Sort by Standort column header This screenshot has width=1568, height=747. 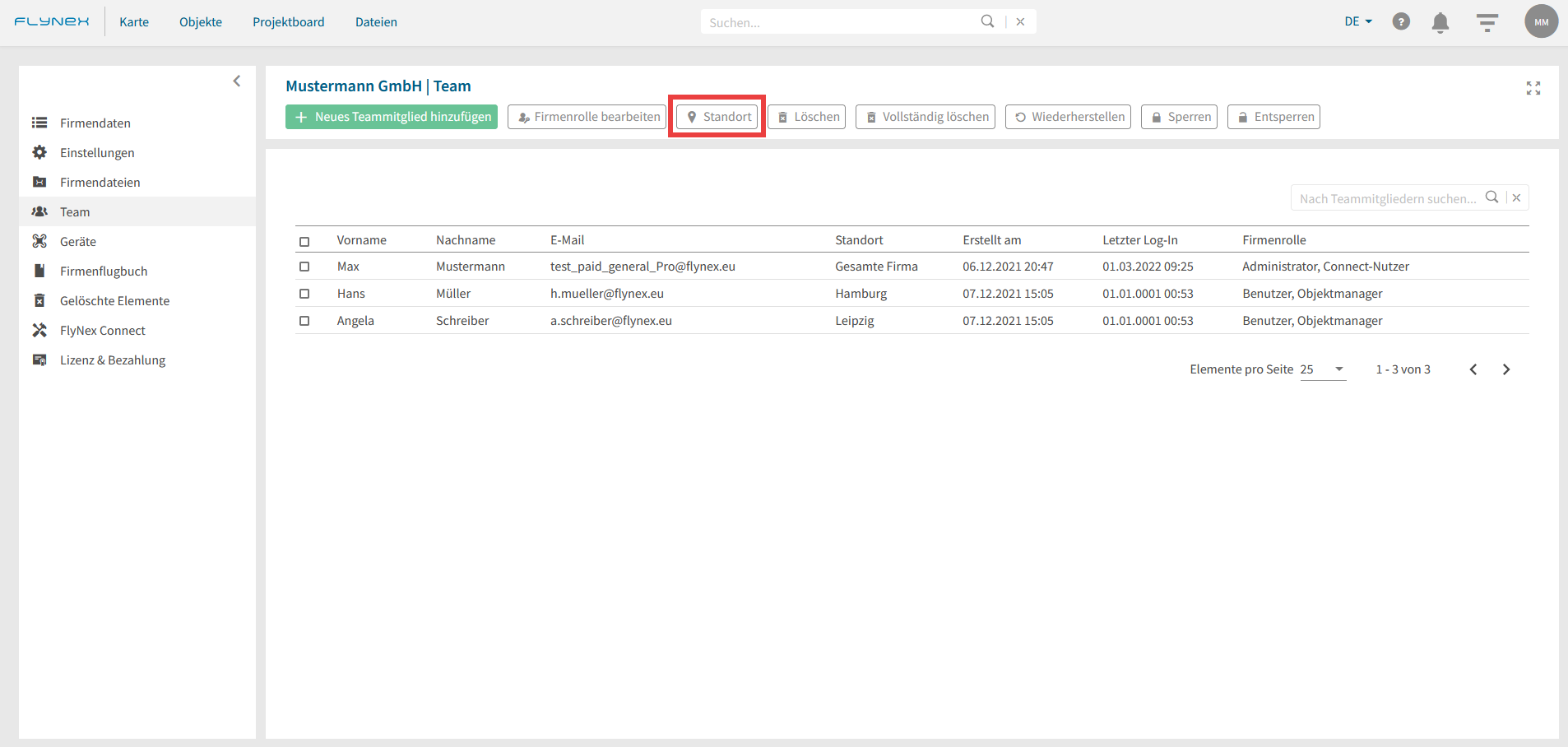point(859,240)
